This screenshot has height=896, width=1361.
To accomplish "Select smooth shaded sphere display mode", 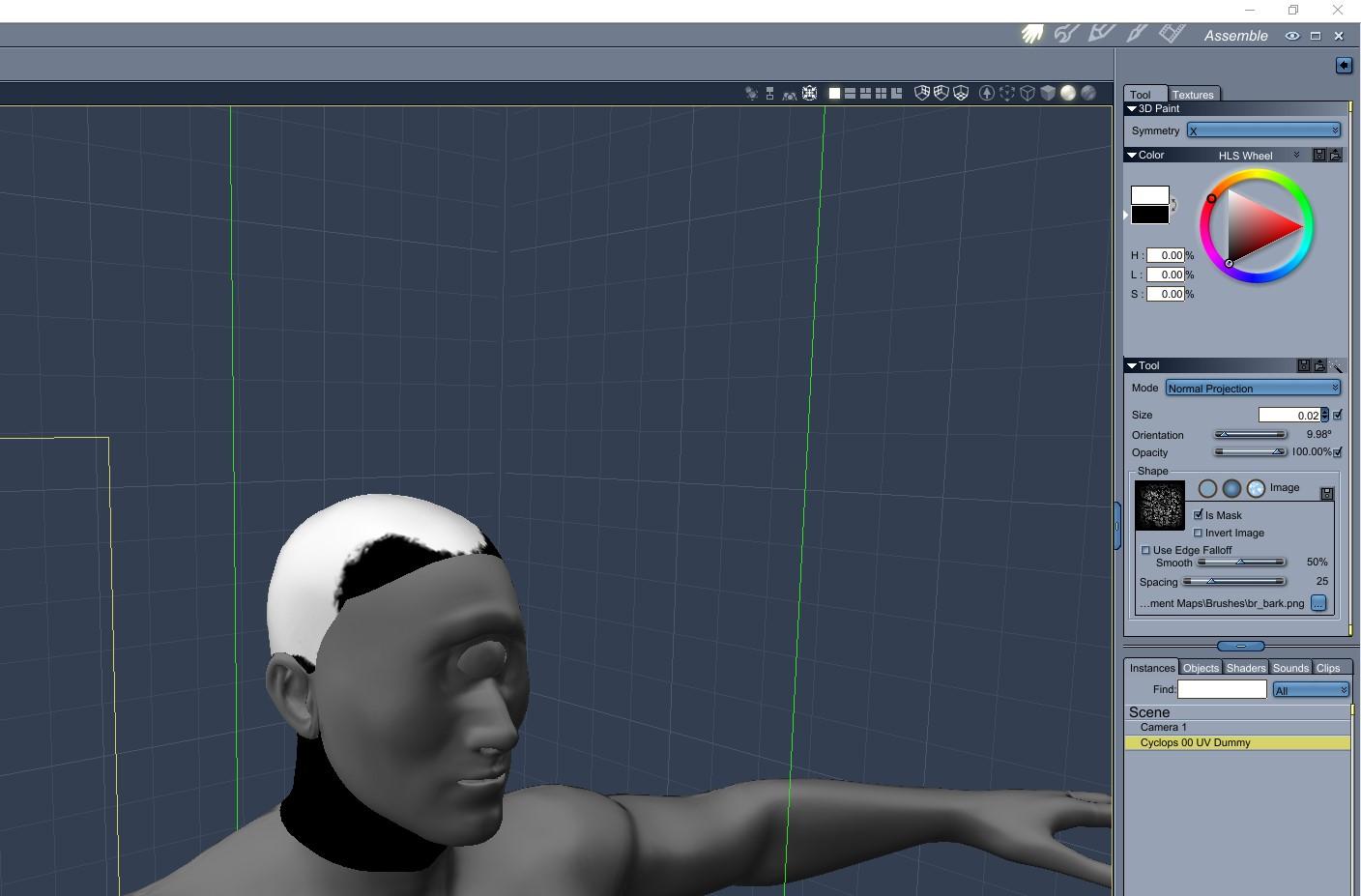I will point(1068,93).
